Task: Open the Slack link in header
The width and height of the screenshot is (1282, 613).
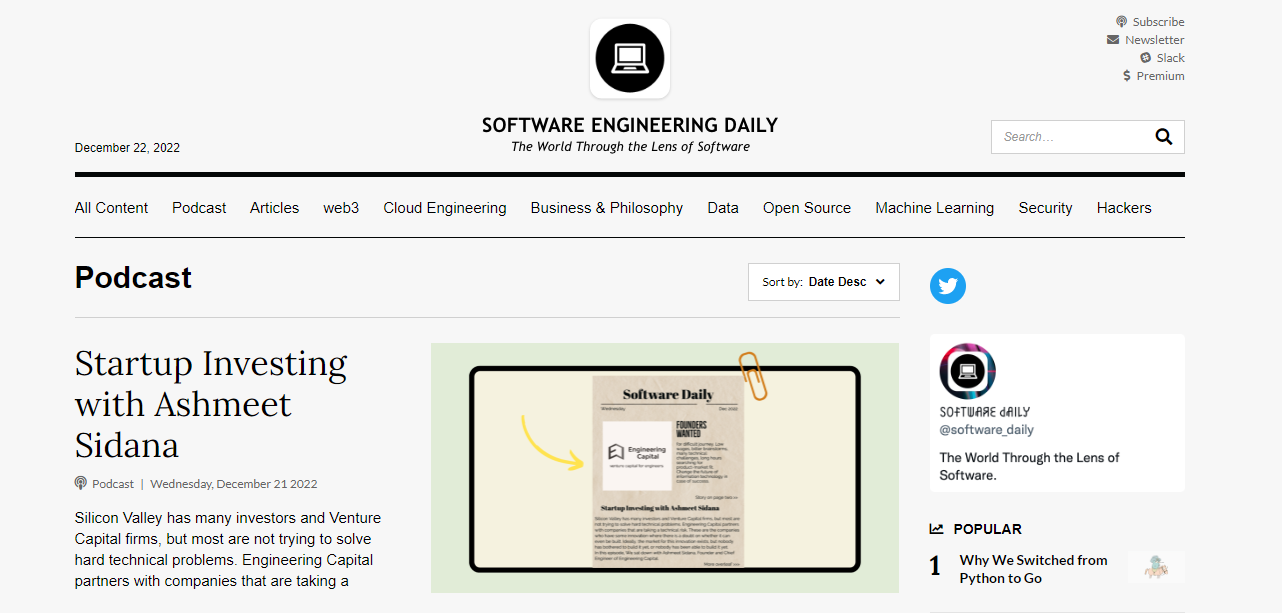Action: pyautogui.click(x=1171, y=58)
